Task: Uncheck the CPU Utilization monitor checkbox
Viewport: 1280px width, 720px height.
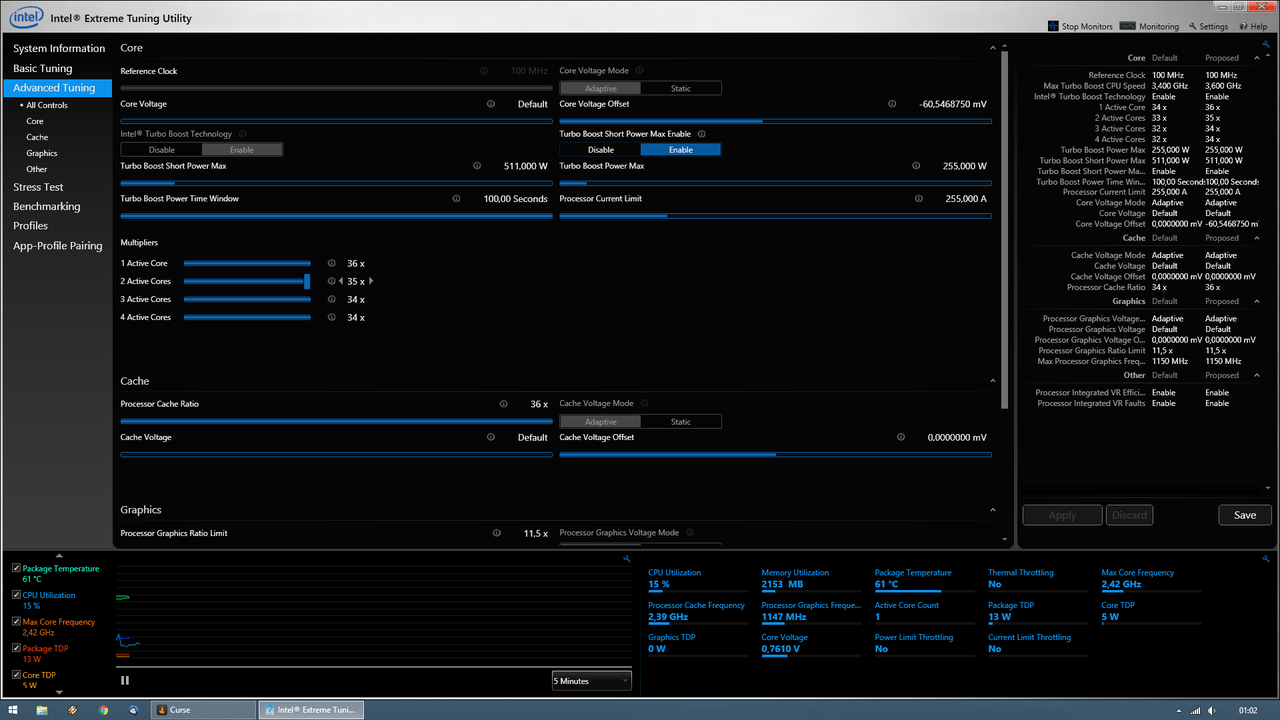Action: coord(16,595)
